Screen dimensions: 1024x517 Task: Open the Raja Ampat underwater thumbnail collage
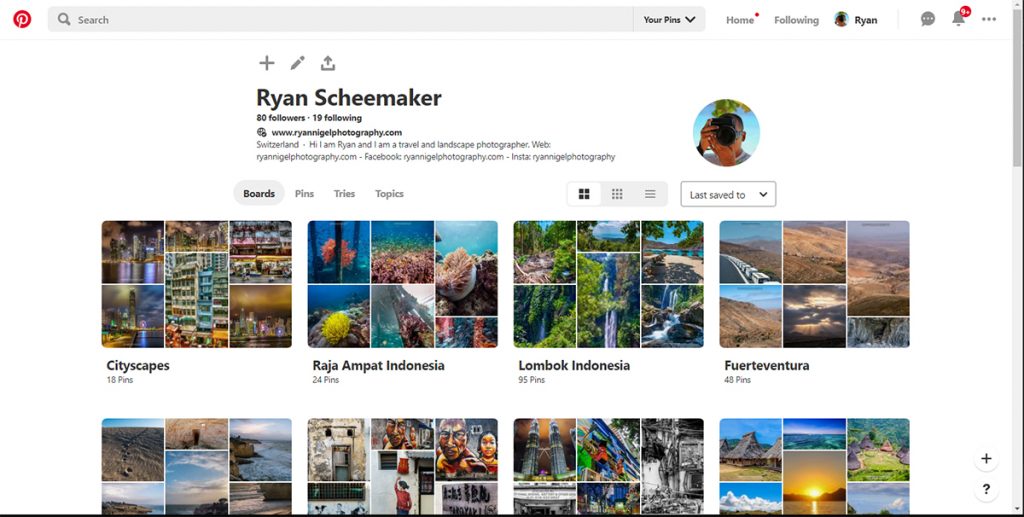pyautogui.click(x=402, y=284)
